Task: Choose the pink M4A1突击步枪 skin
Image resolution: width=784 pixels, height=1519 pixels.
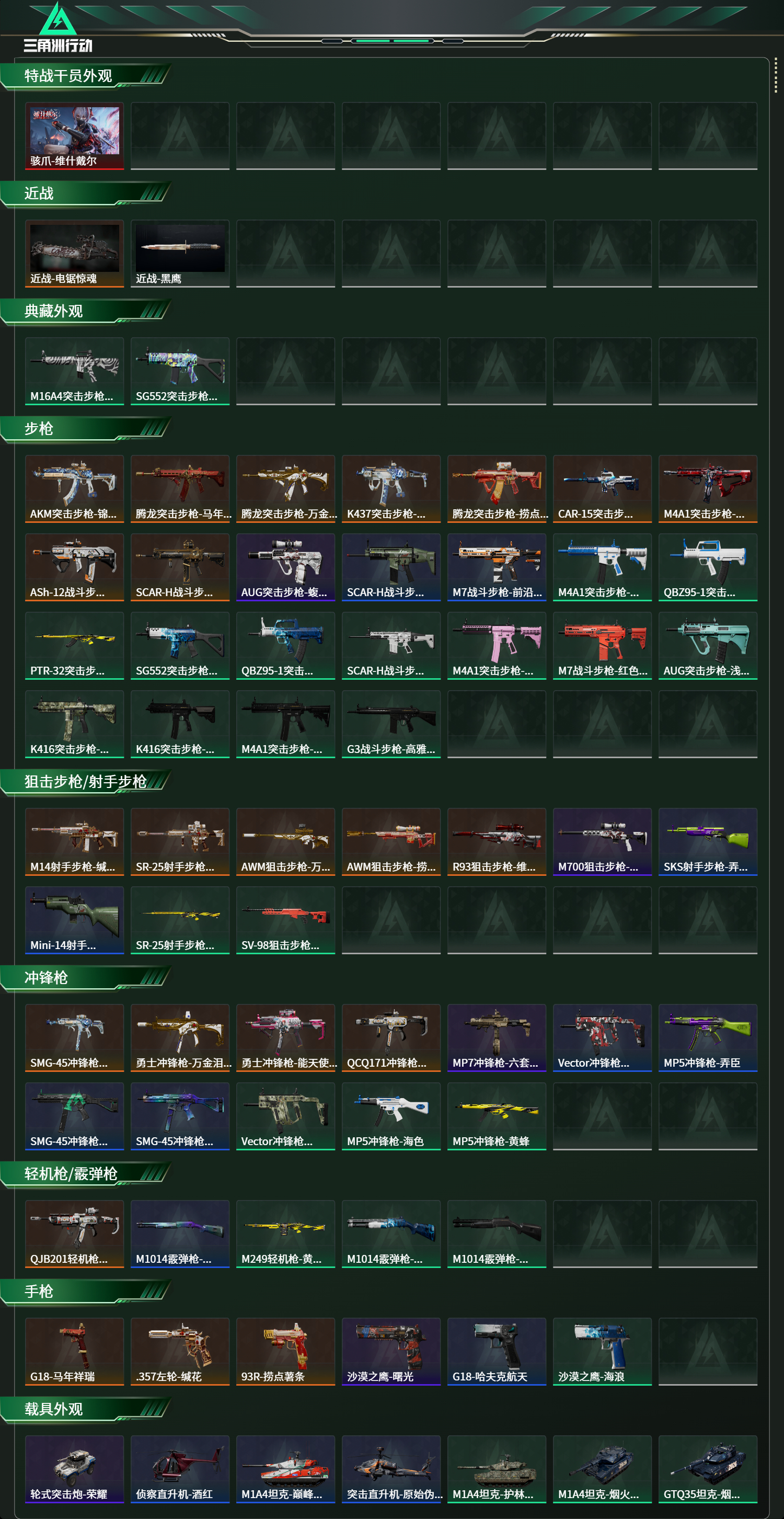Action: [497, 646]
